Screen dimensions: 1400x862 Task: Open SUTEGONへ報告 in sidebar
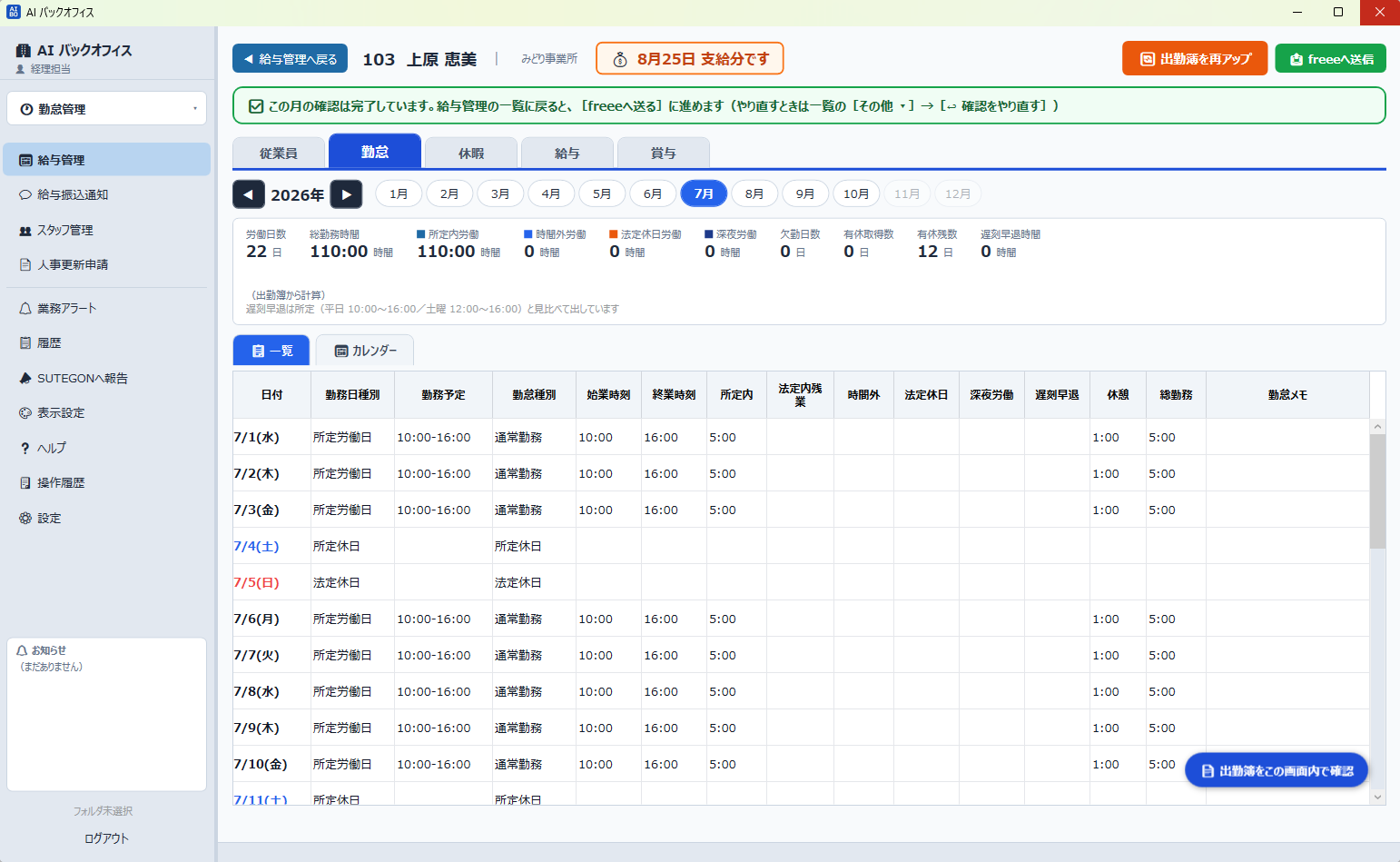pyautogui.click(x=107, y=378)
